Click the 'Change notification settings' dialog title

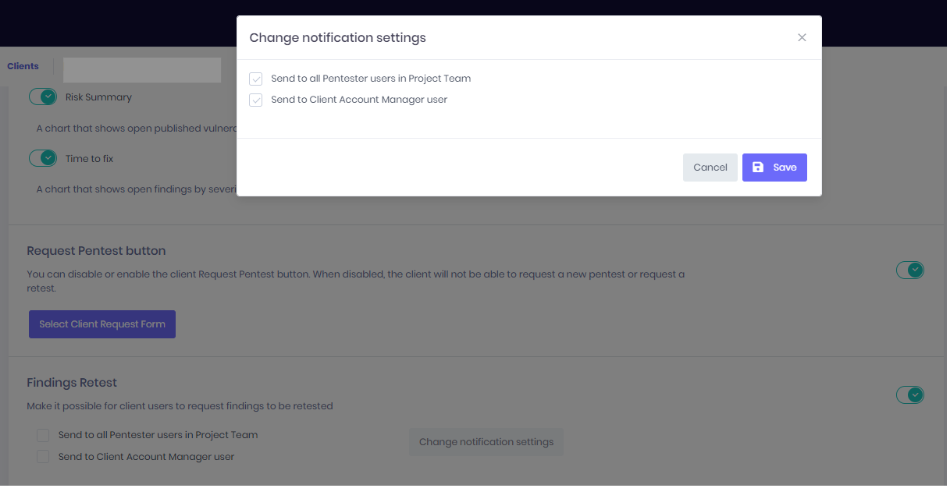coord(337,38)
